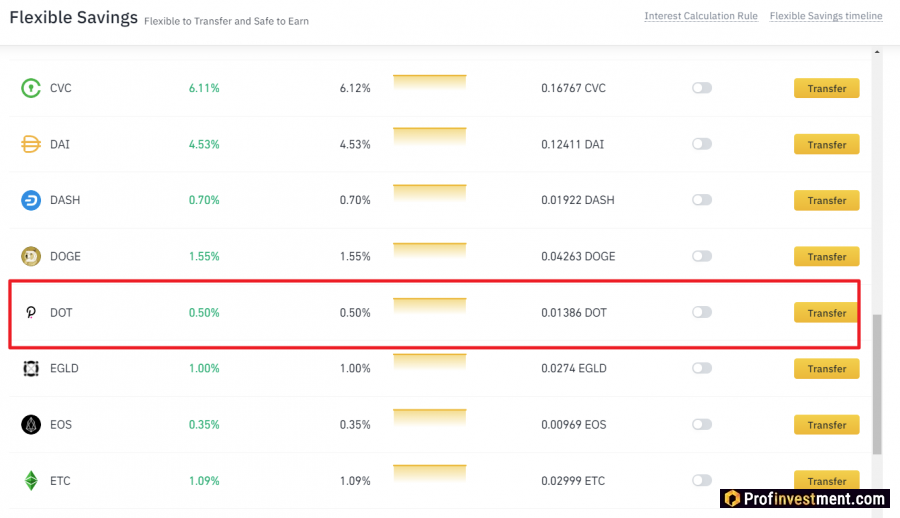This screenshot has width=900, height=518.
Task: Toggle auto transfer for DOT
Action: click(x=701, y=312)
